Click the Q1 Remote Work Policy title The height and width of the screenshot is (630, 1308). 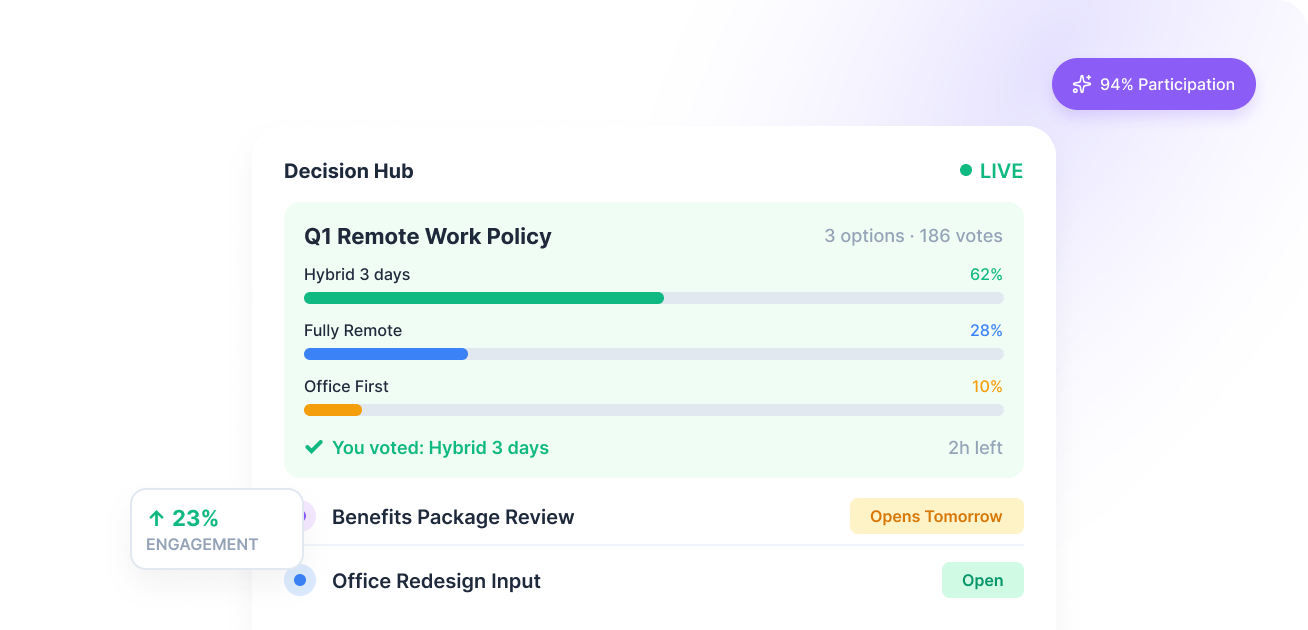pyautogui.click(x=428, y=236)
